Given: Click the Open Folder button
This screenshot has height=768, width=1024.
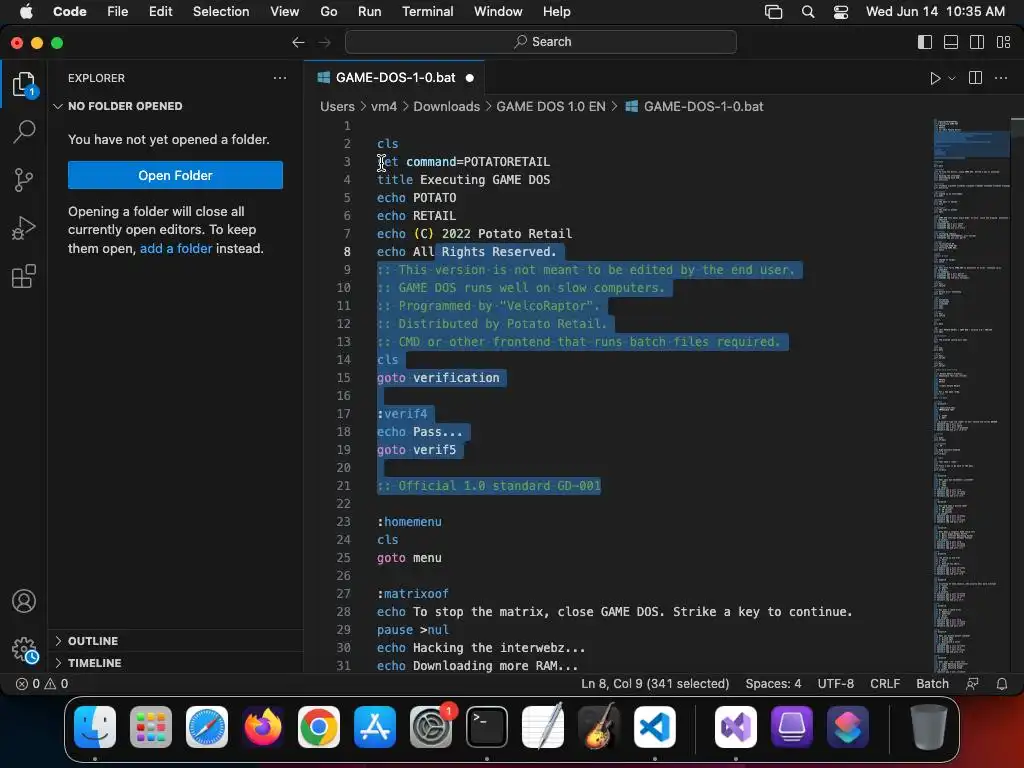Looking at the screenshot, I should 175,175.
